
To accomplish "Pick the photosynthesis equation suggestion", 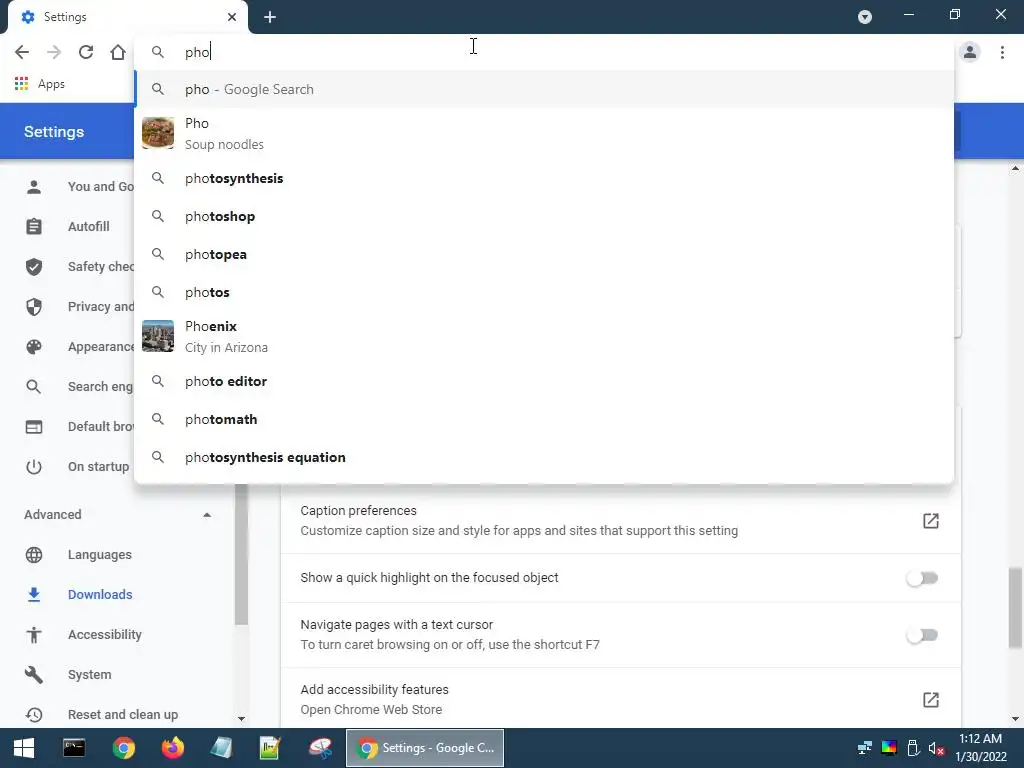I will click(x=544, y=457).
